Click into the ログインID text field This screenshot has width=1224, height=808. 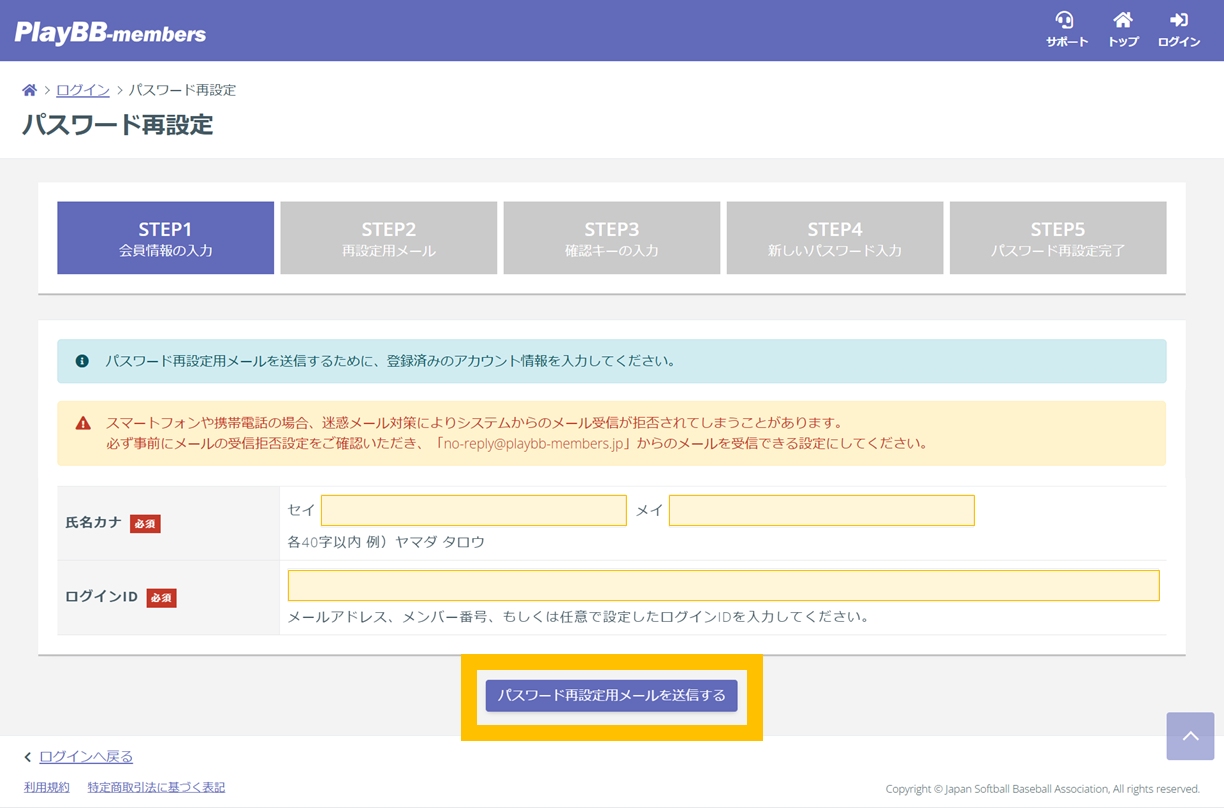(x=723, y=585)
